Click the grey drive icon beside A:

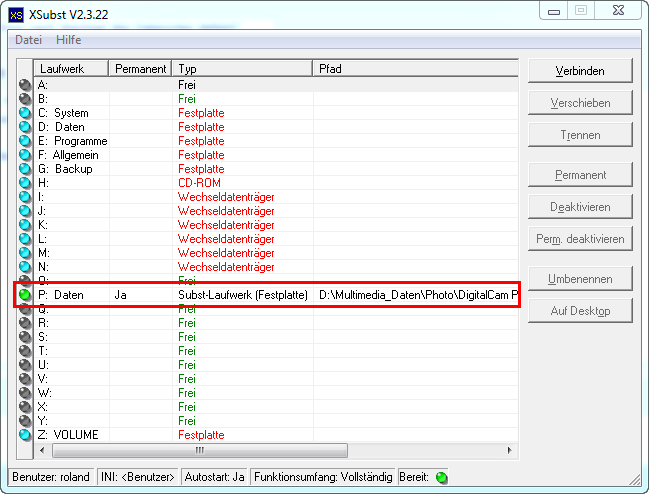[25, 86]
